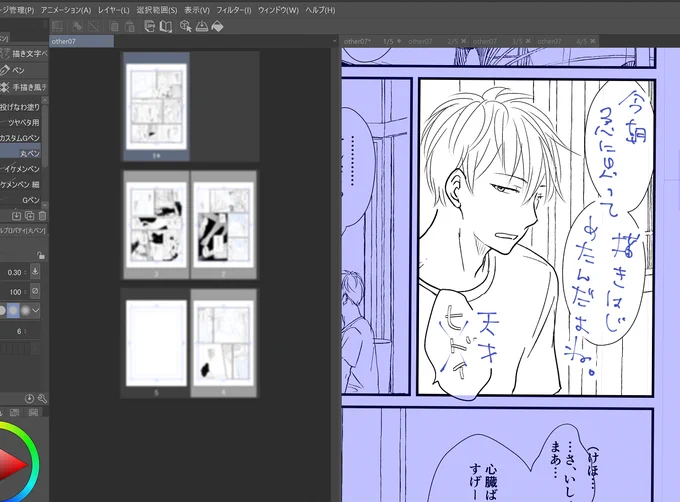Viewport: 680px width, 502px height.
Task: Click the opacity value 100
Action: point(14,292)
